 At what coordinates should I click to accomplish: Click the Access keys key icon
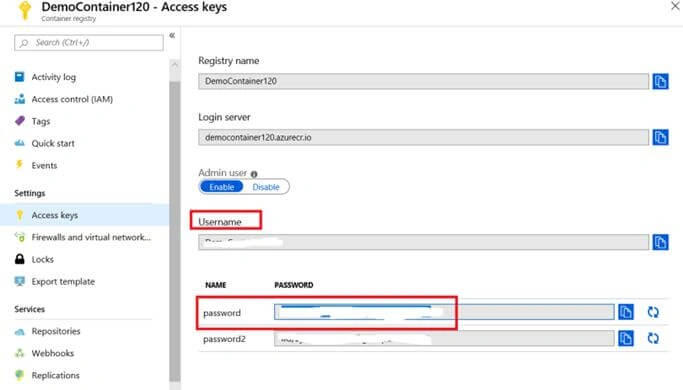click(x=20, y=215)
